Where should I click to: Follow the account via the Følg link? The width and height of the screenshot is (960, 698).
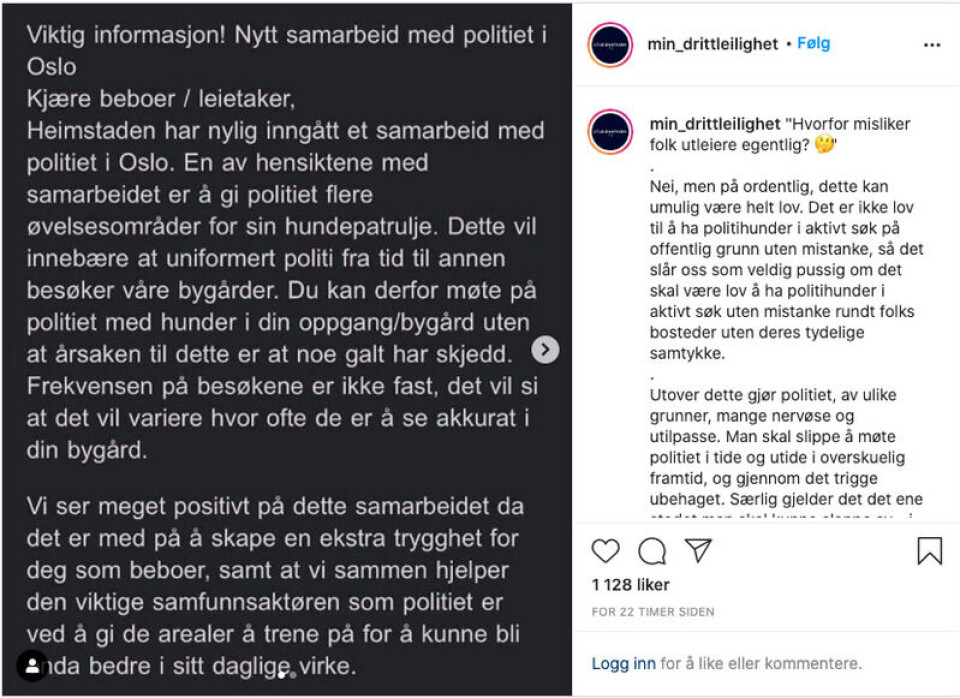[813, 44]
